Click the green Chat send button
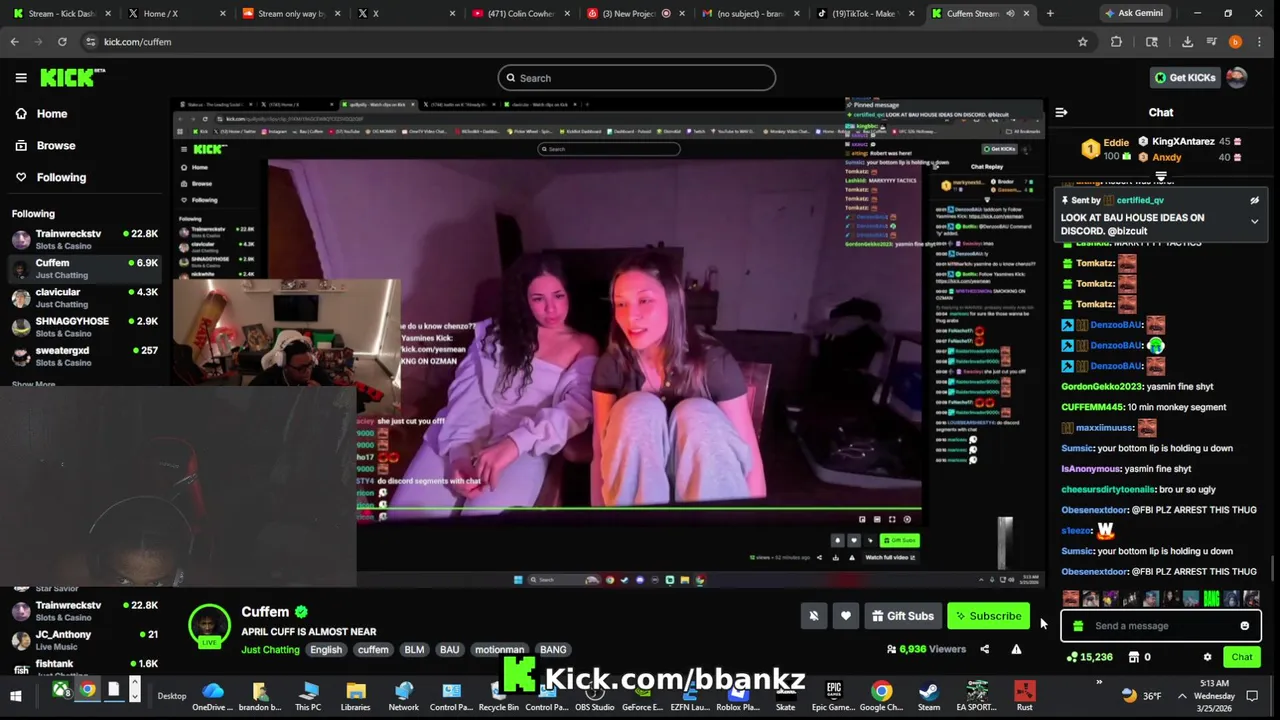The width and height of the screenshot is (1280, 720). click(1242, 657)
